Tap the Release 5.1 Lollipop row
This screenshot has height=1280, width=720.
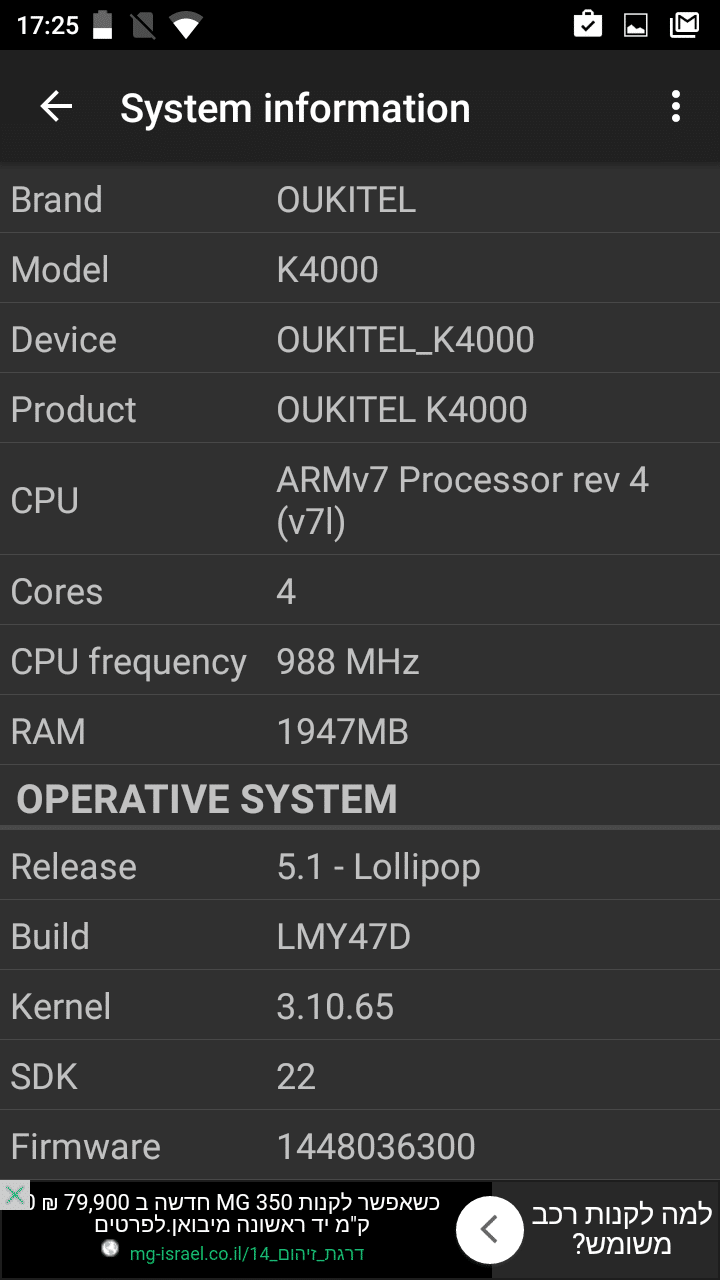360,867
